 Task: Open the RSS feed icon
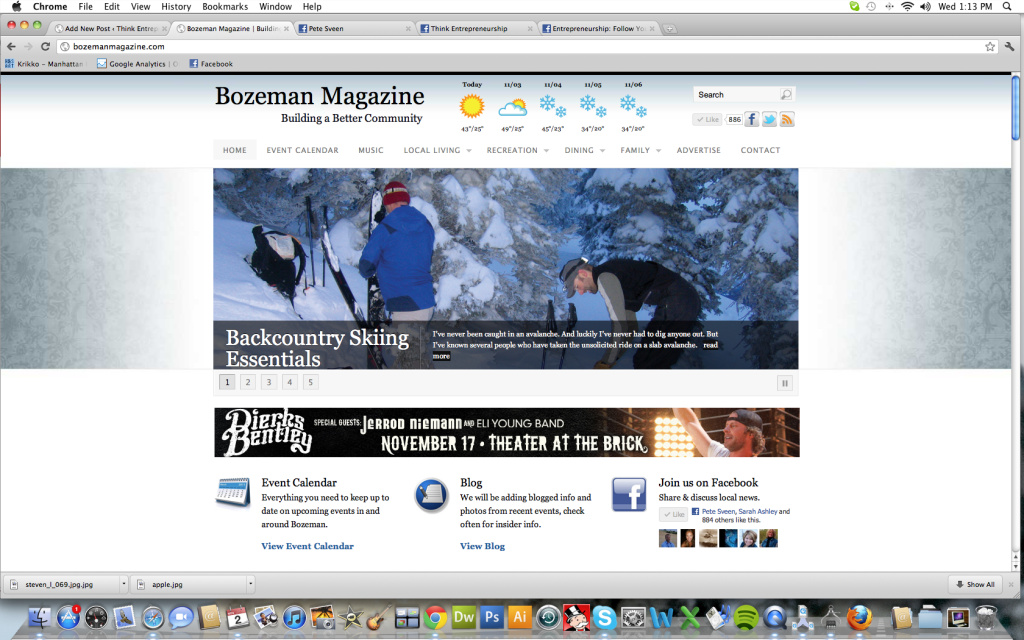click(787, 120)
